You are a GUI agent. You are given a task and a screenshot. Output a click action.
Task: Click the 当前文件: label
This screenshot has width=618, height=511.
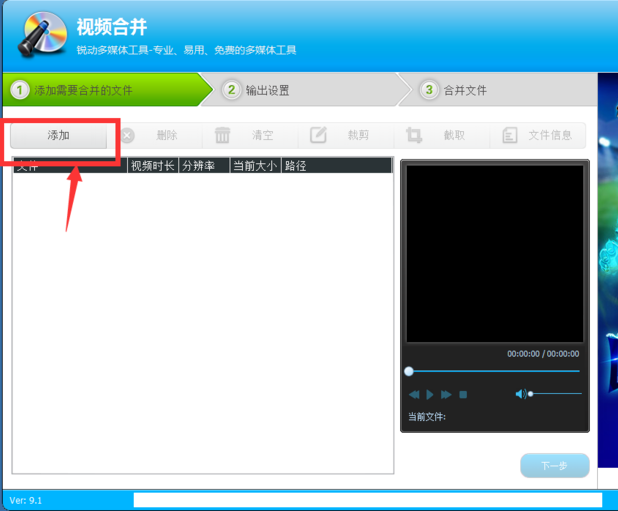click(427, 417)
